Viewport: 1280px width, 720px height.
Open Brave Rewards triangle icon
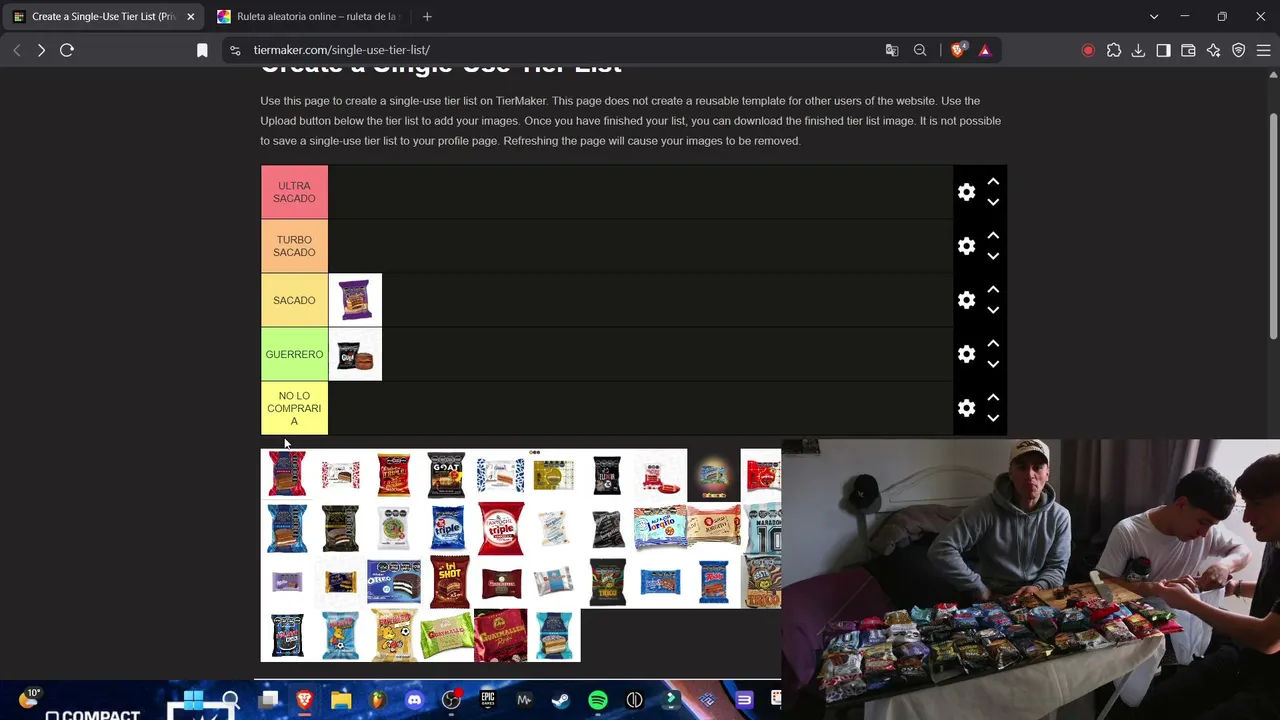985,50
